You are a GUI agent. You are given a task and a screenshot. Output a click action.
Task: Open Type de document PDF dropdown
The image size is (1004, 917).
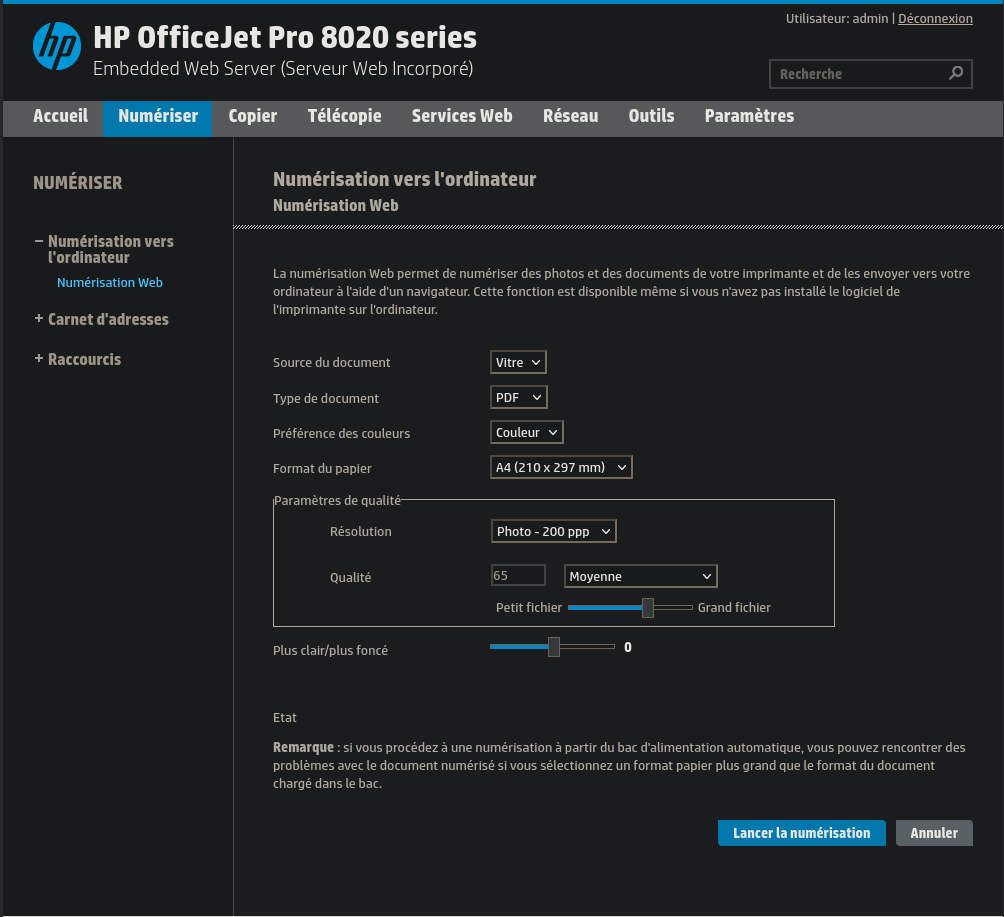click(519, 398)
